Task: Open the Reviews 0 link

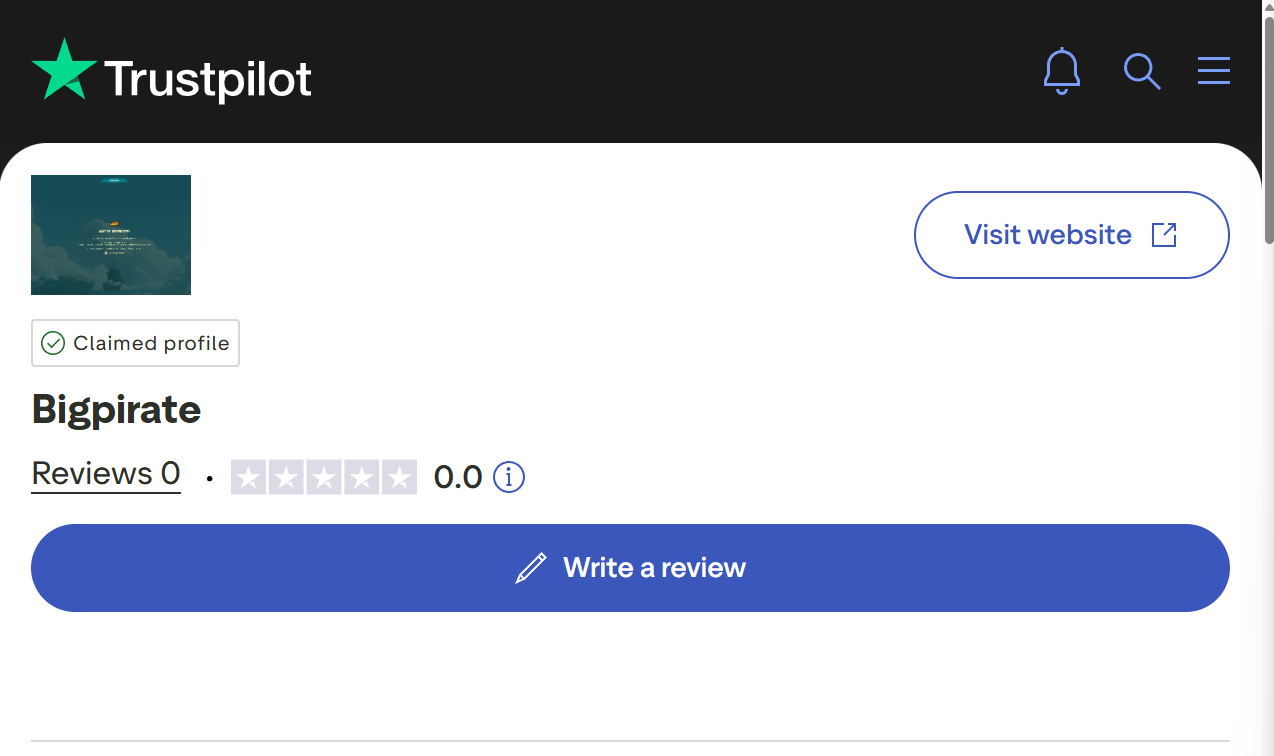Action: tap(106, 473)
